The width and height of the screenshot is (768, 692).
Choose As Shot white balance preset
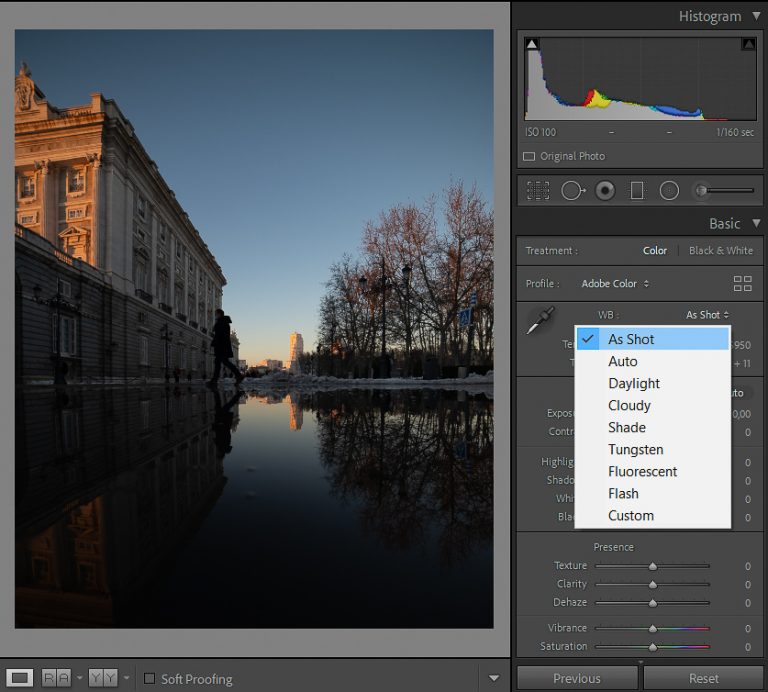point(653,339)
